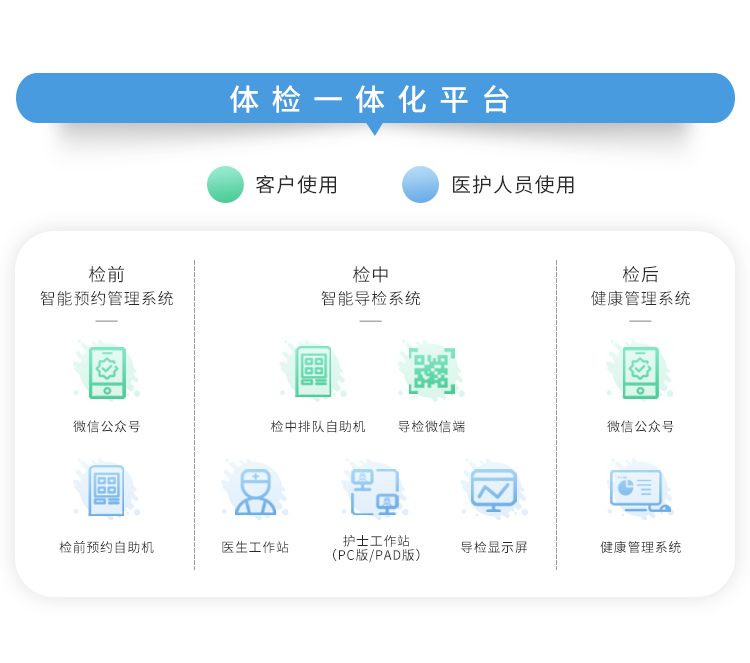Click the 微信公众号 phone icon under 检后
Screen dimensions: 750x663
[640, 372]
